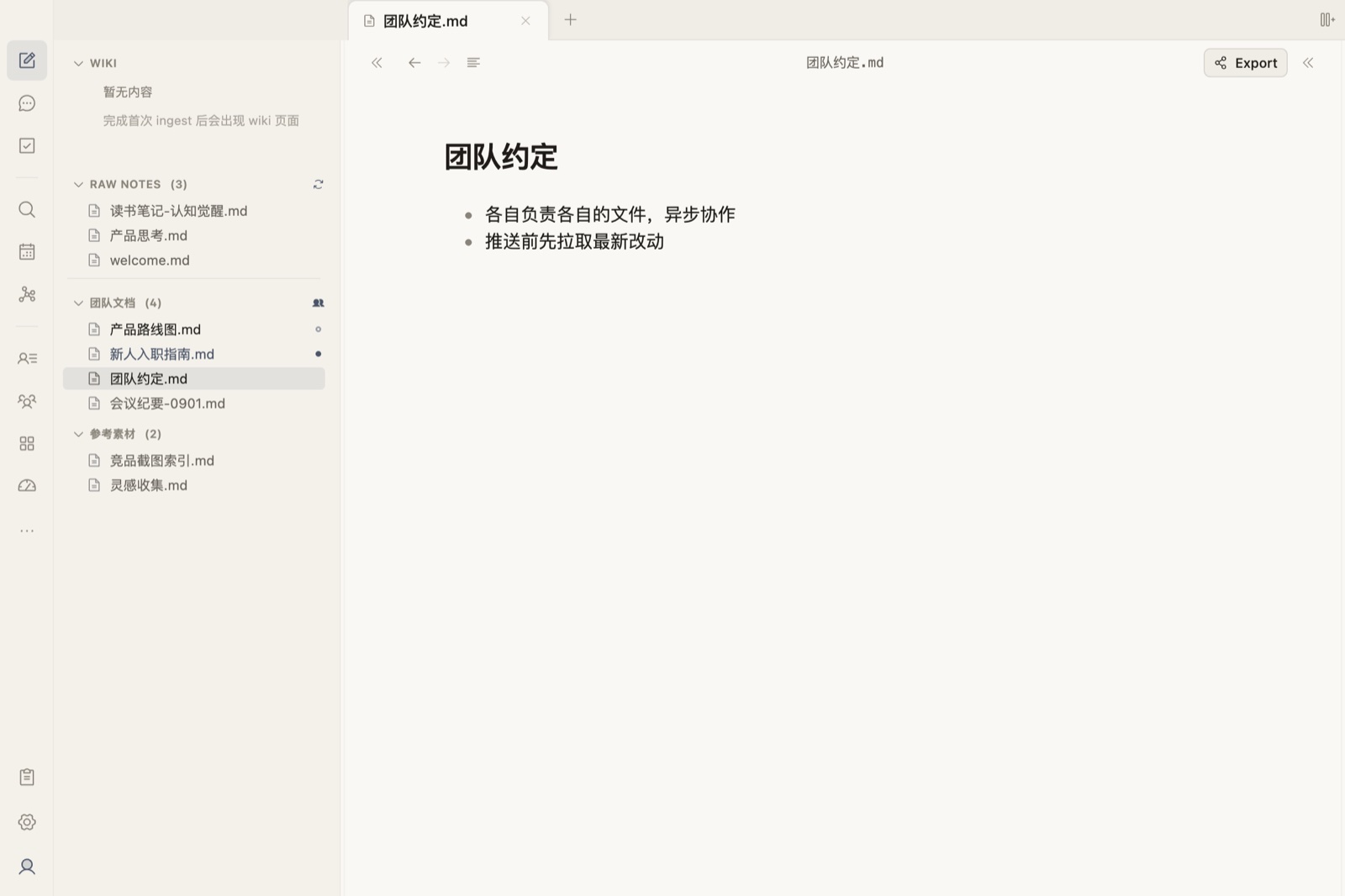Open welcome.md file

(x=194, y=261)
